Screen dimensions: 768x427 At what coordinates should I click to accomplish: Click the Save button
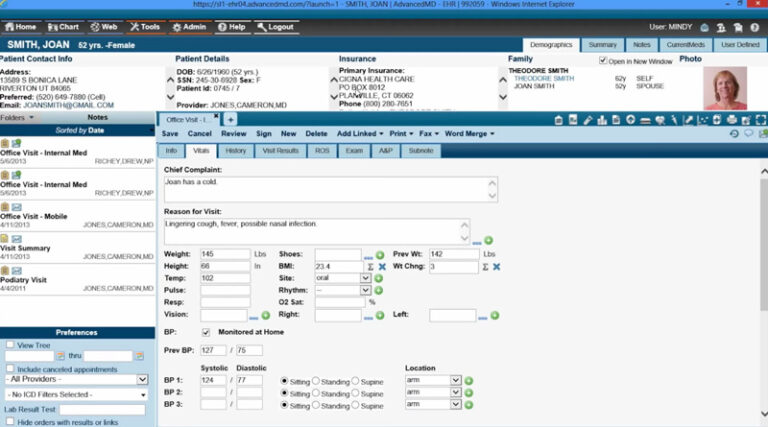(170, 134)
